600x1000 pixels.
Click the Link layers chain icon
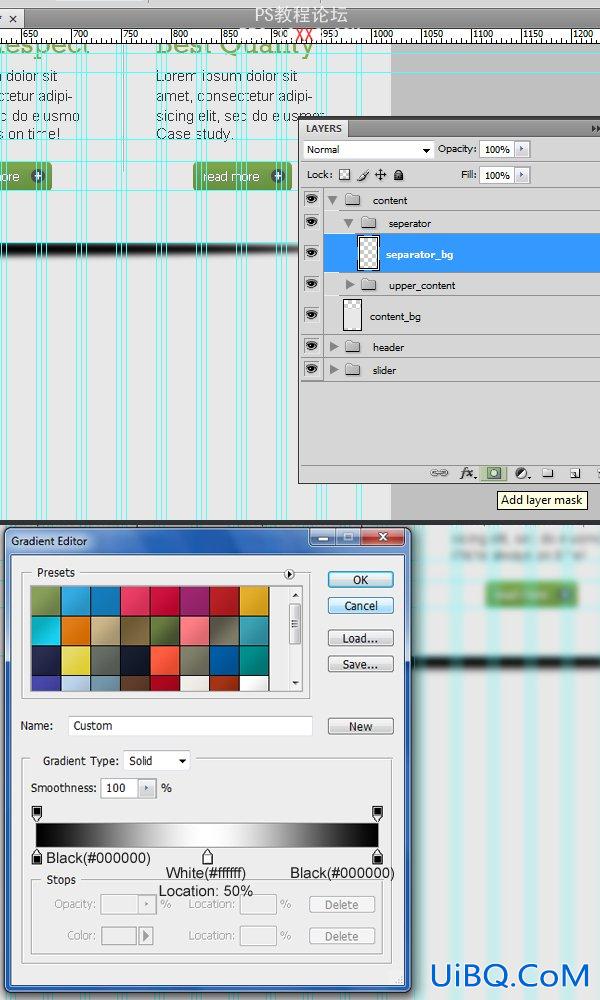tap(439, 473)
